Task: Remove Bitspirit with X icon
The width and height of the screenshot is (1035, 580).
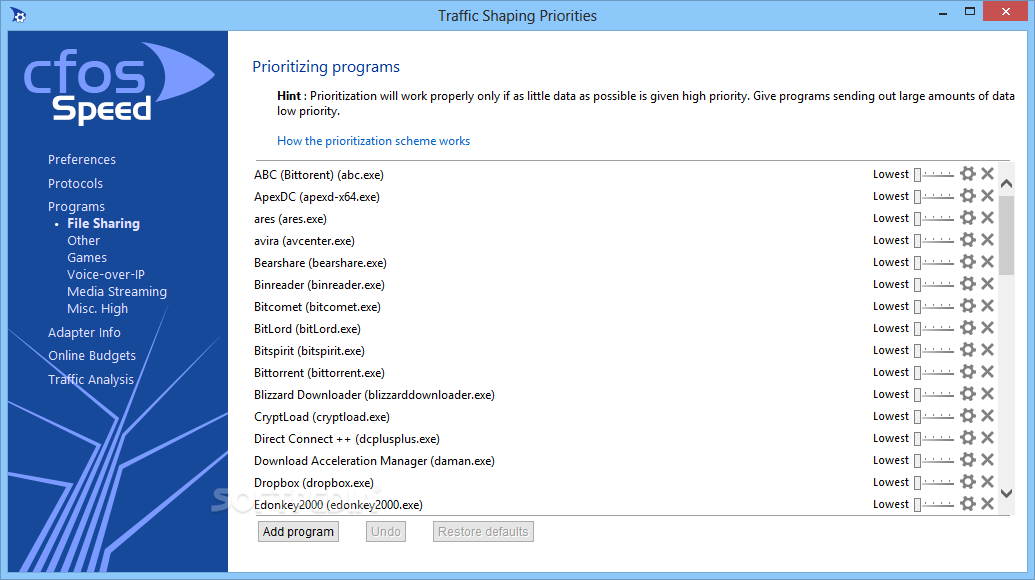Action: [987, 349]
